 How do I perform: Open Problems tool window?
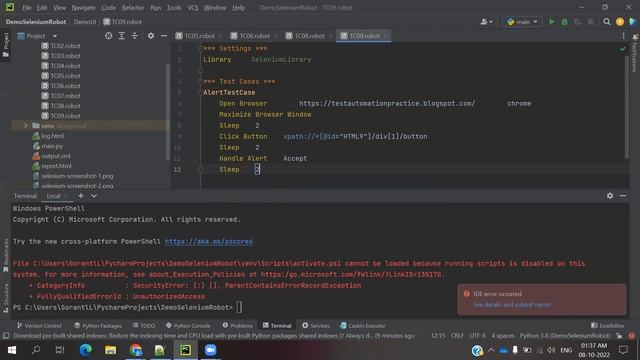(x=238, y=325)
